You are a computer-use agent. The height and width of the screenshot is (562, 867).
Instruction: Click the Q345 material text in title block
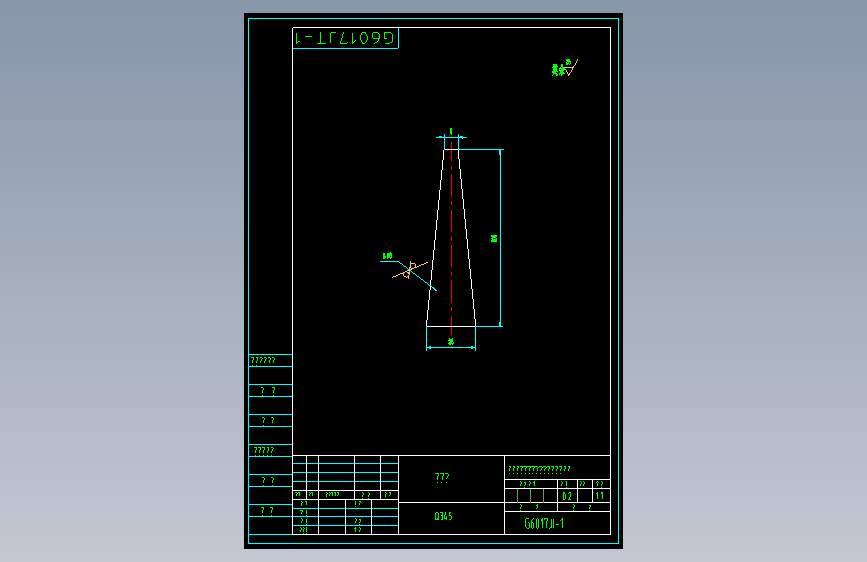[443, 516]
